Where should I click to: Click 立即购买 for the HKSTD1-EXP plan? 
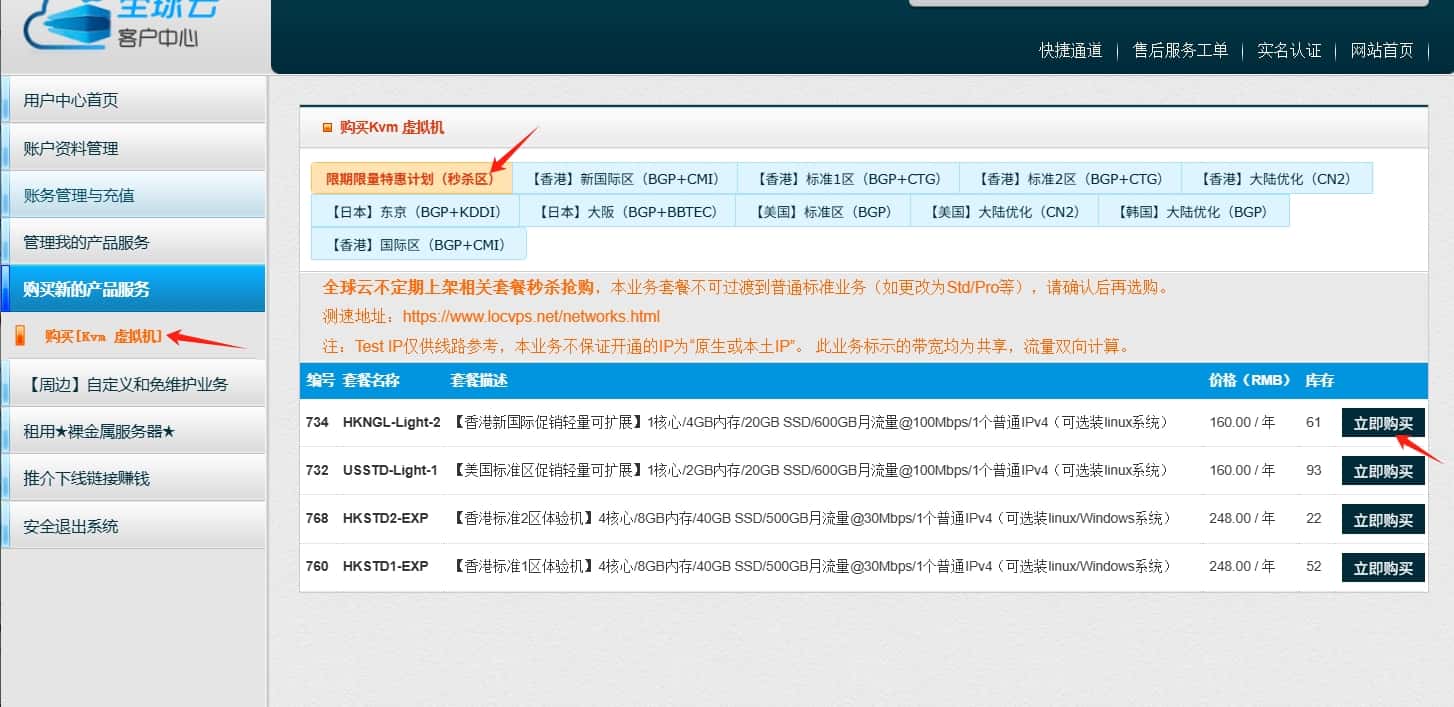click(1383, 567)
